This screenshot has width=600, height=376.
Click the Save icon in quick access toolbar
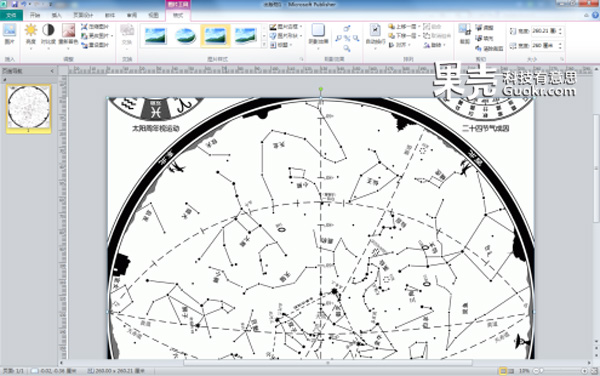tap(15, 4)
